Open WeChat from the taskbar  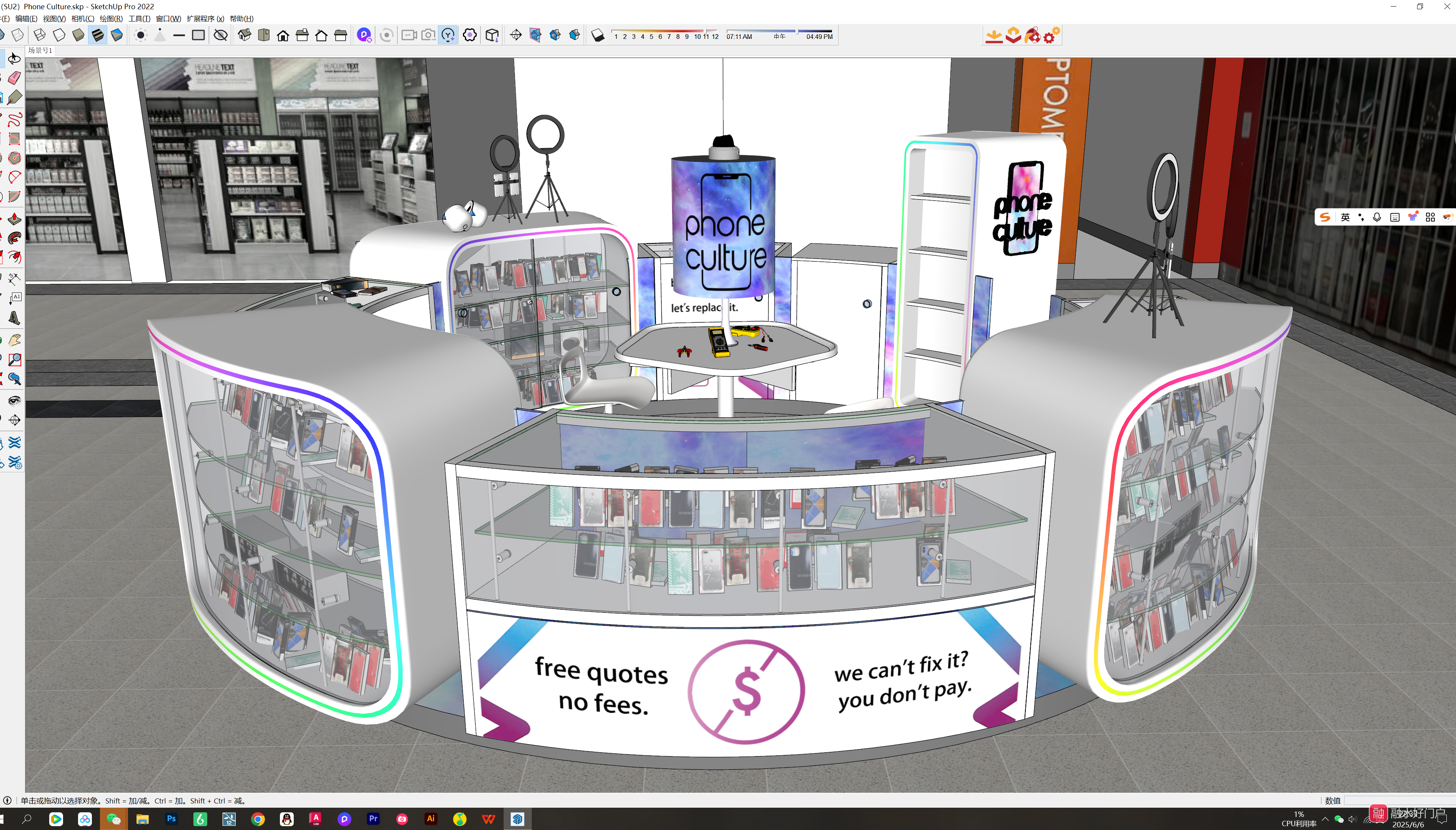pos(113,819)
